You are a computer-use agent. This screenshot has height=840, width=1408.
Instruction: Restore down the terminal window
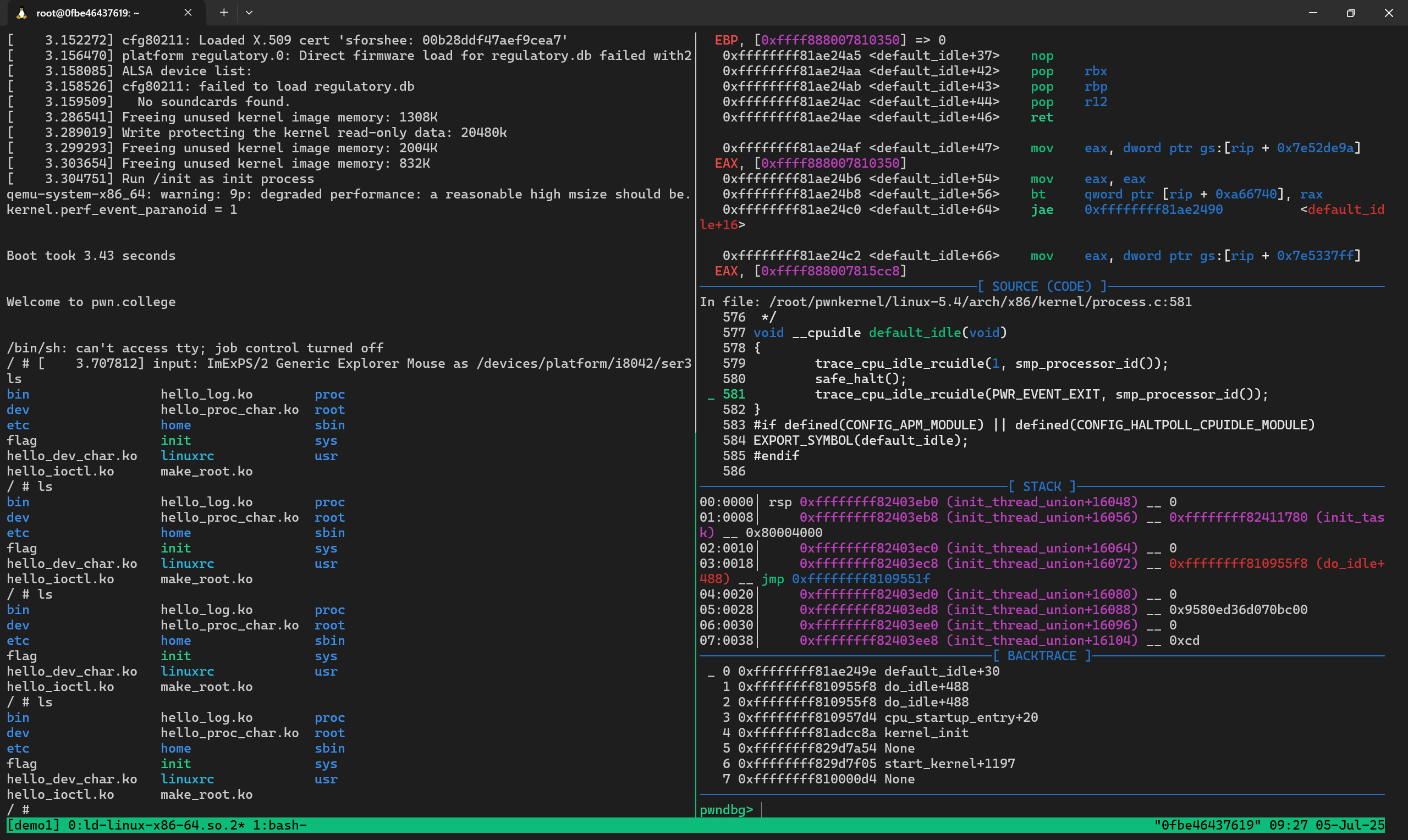point(1351,13)
